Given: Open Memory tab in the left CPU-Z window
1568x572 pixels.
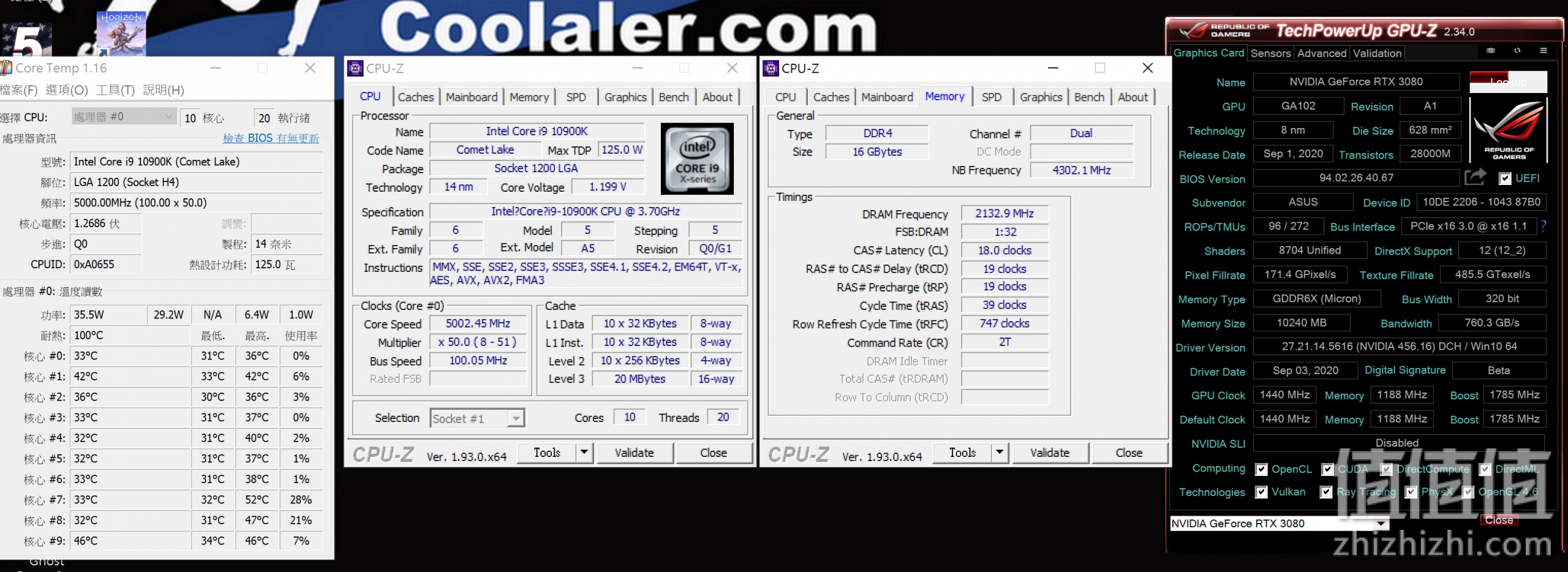Looking at the screenshot, I should [x=529, y=97].
